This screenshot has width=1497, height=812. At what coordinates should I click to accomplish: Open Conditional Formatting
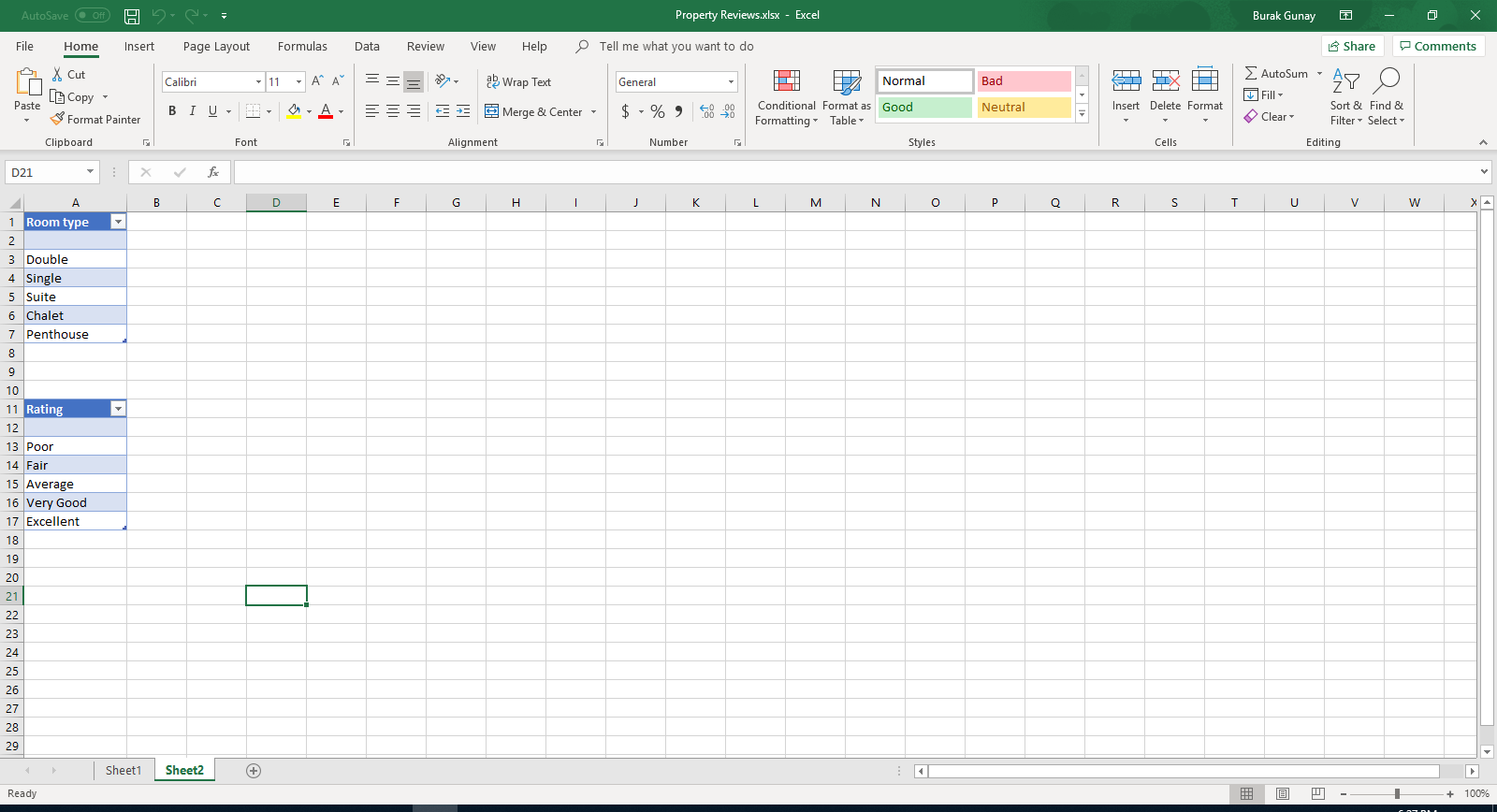pos(787,97)
